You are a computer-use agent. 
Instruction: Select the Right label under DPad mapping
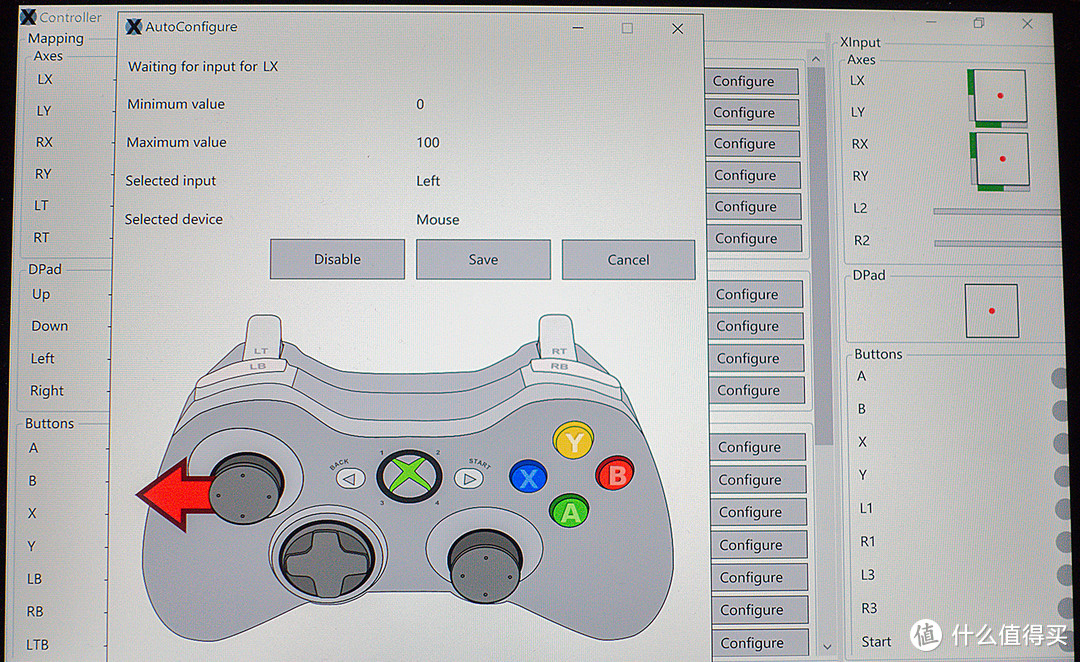pyautogui.click(x=47, y=391)
